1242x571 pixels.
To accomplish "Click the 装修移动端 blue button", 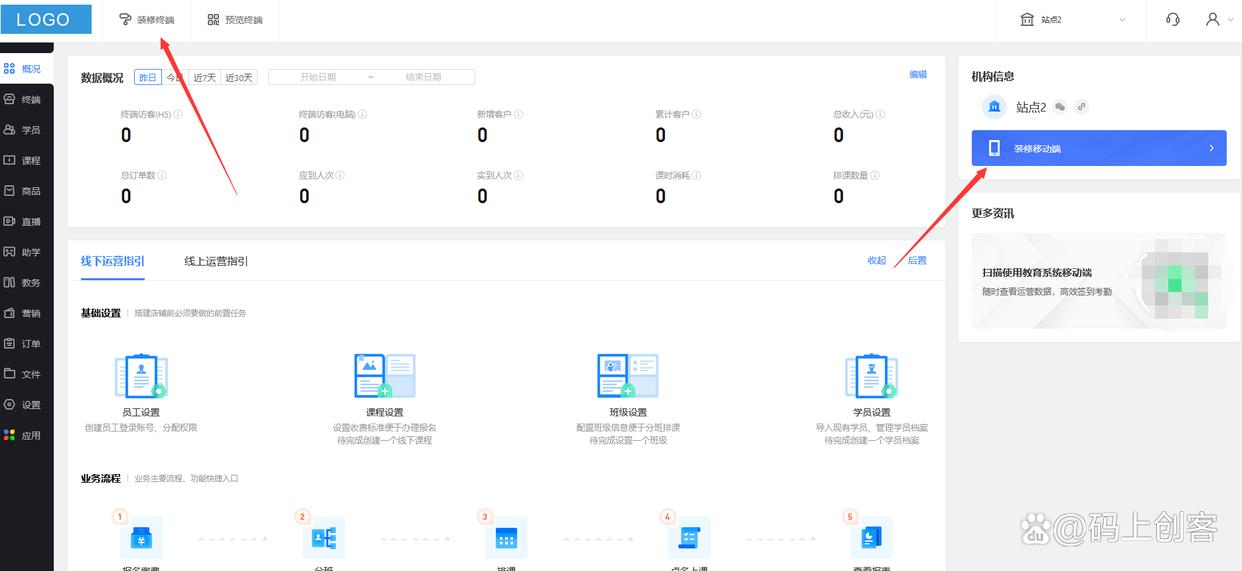I will point(1099,148).
